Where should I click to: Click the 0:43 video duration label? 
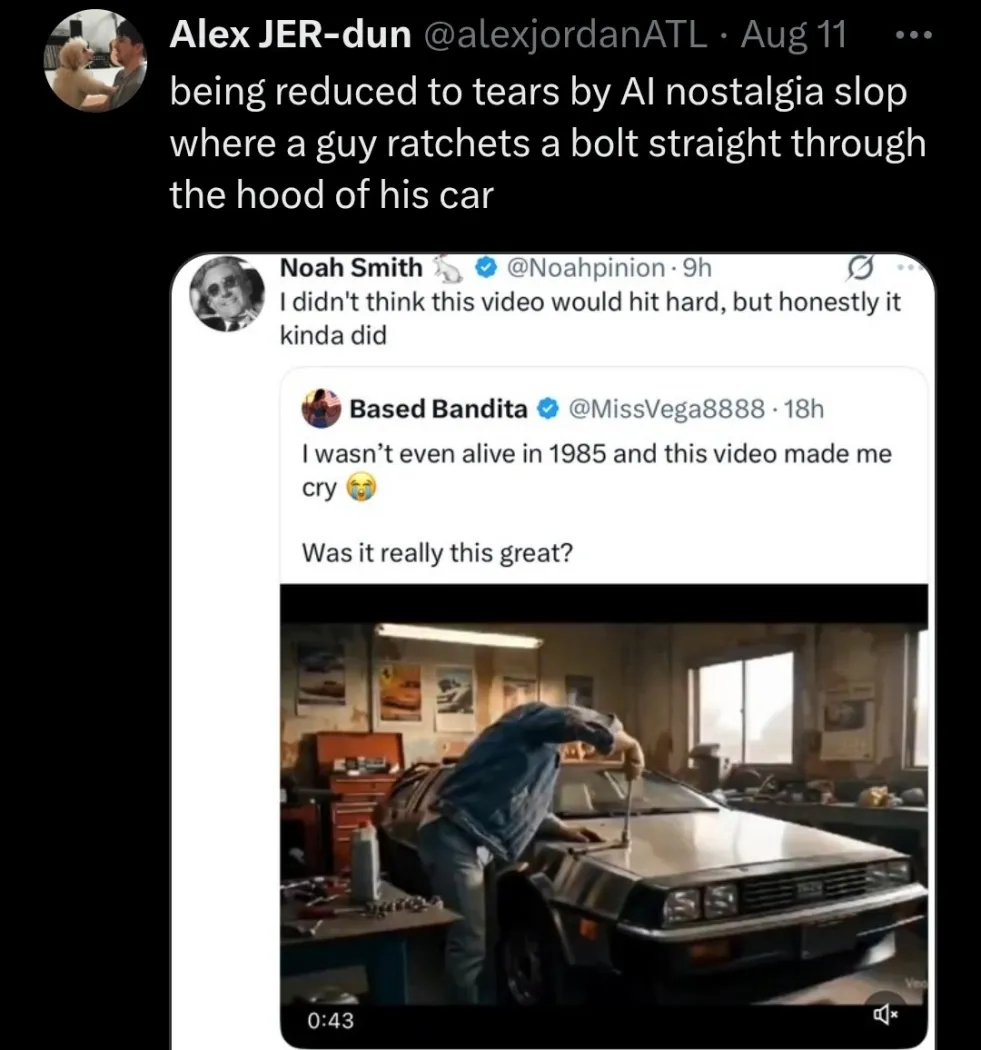[x=331, y=1020]
